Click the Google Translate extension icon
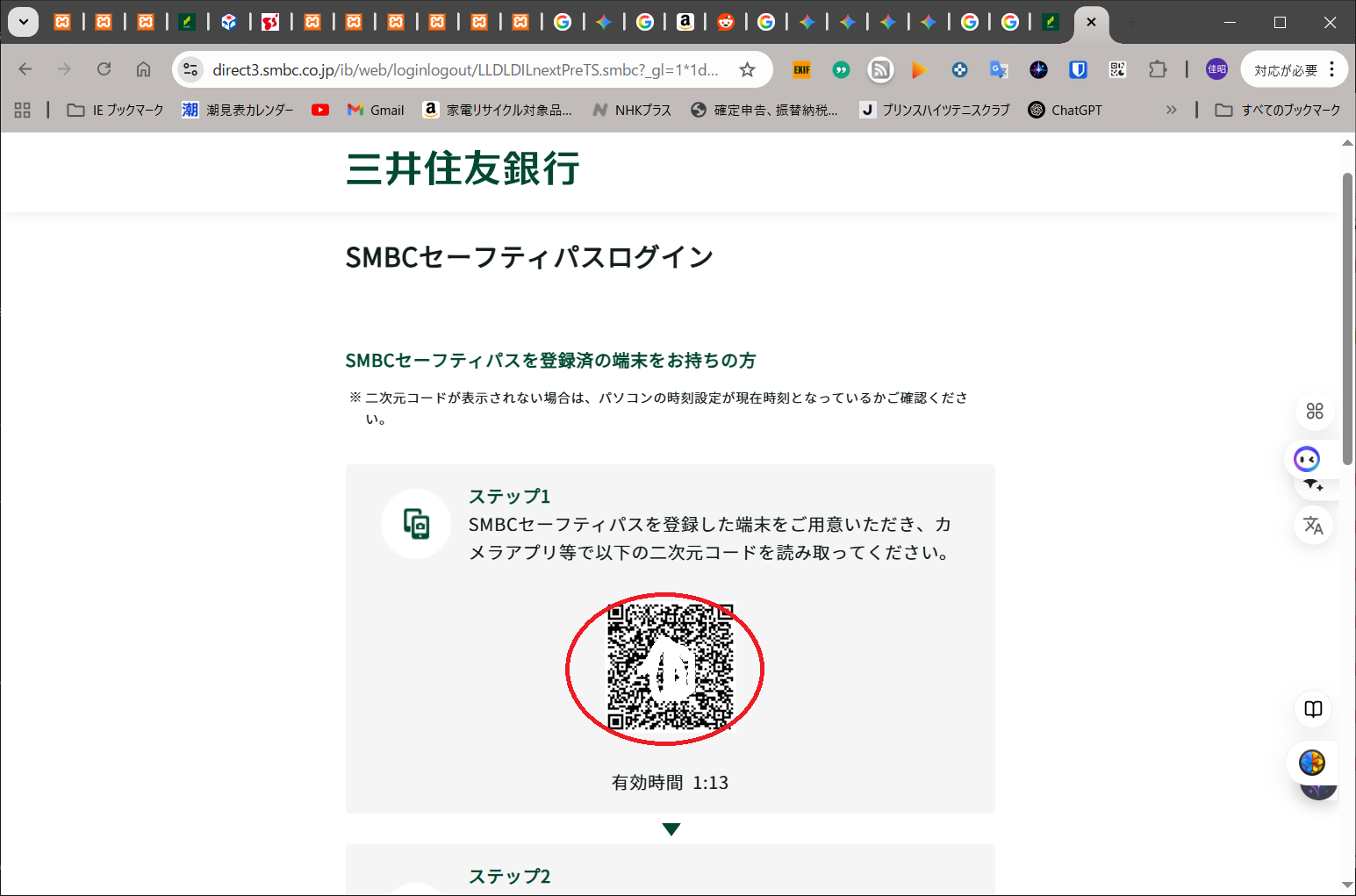This screenshot has height=896, width=1356. click(x=999, y=70)
